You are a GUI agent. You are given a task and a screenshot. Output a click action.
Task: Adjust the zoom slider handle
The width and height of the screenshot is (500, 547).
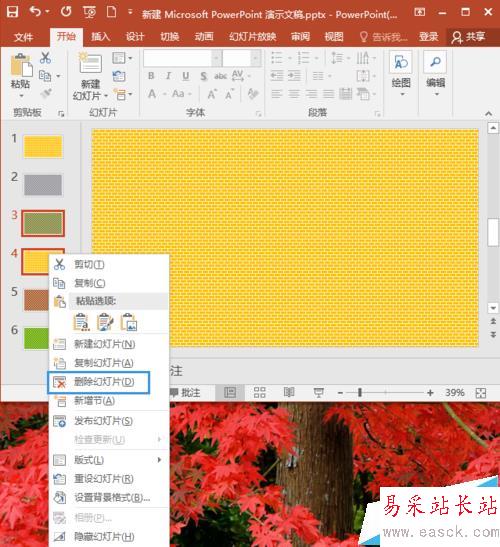coord(360,393)
